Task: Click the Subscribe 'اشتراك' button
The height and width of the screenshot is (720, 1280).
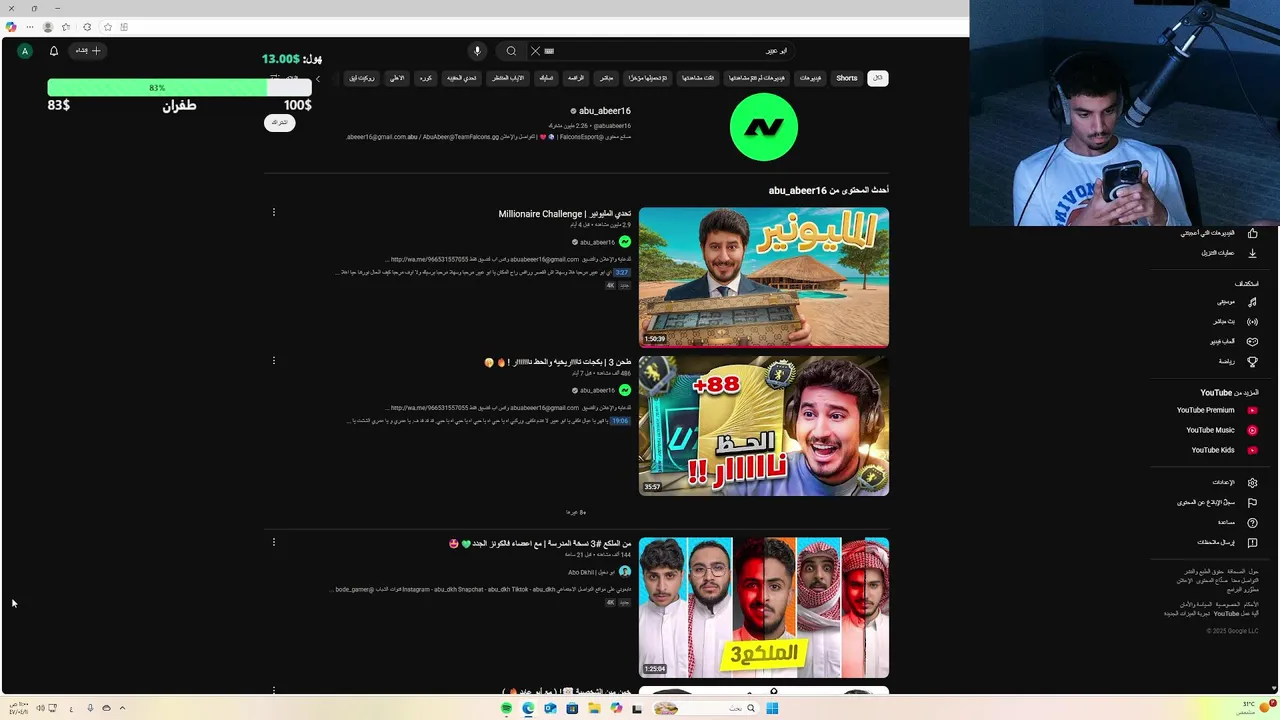Action: (280, 122)
